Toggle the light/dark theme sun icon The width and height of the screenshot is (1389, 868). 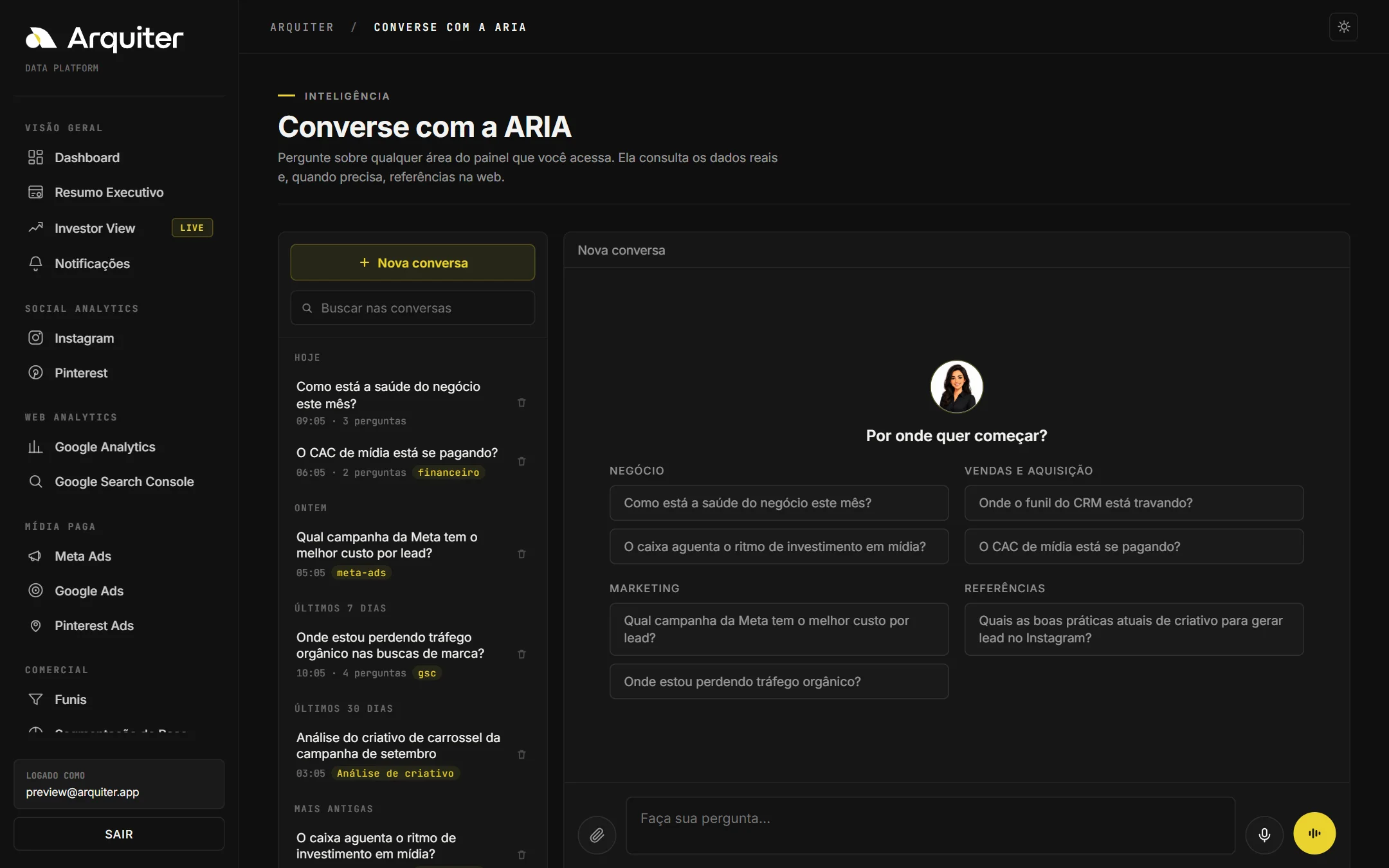1343,27
